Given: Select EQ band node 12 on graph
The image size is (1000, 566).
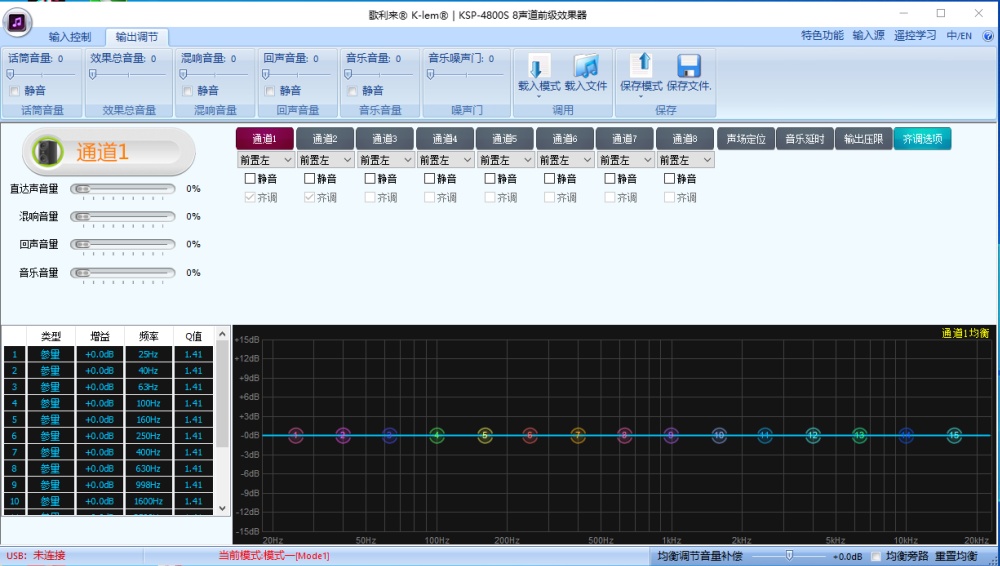Looking at the screenshot, I should coord(812,435).
